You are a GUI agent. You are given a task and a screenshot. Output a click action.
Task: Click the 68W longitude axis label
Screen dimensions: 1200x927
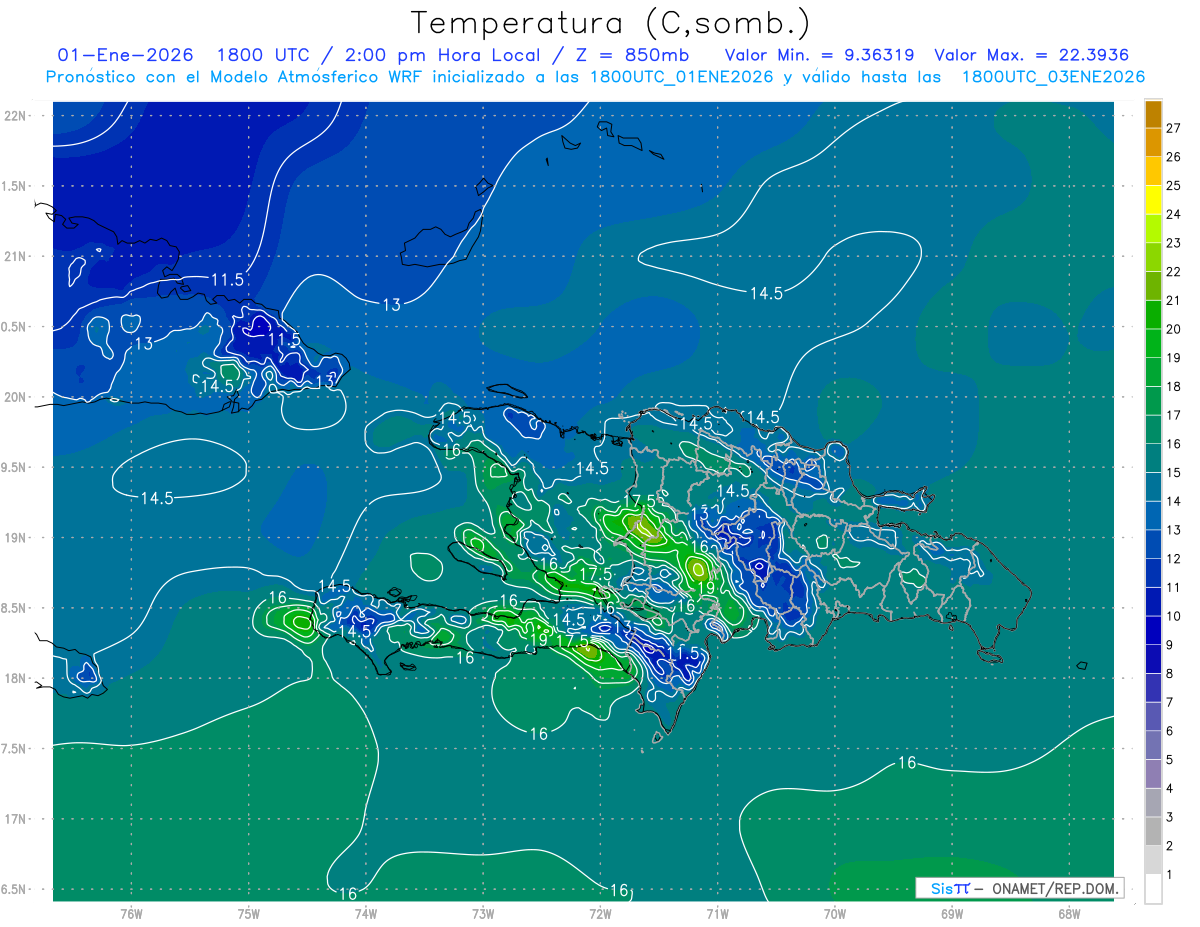tap(1068, 913)
